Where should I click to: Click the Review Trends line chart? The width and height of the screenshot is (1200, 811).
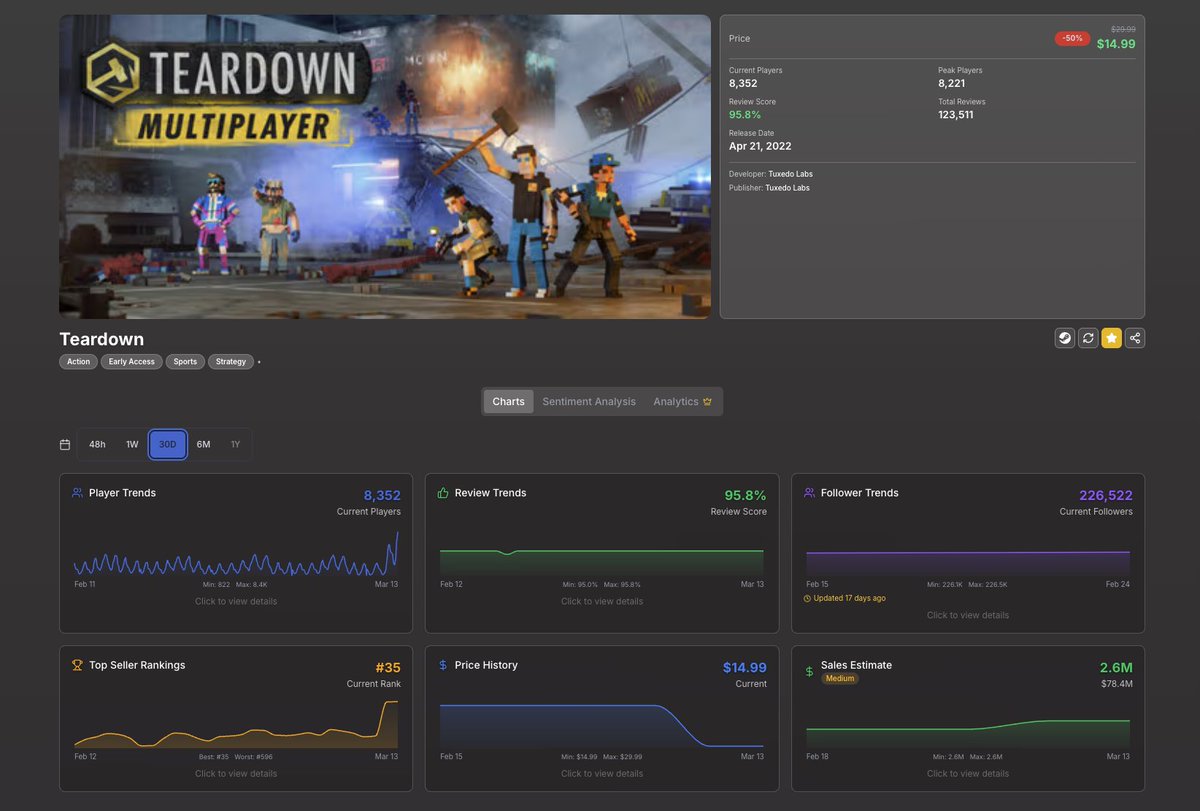coord(602,561)
